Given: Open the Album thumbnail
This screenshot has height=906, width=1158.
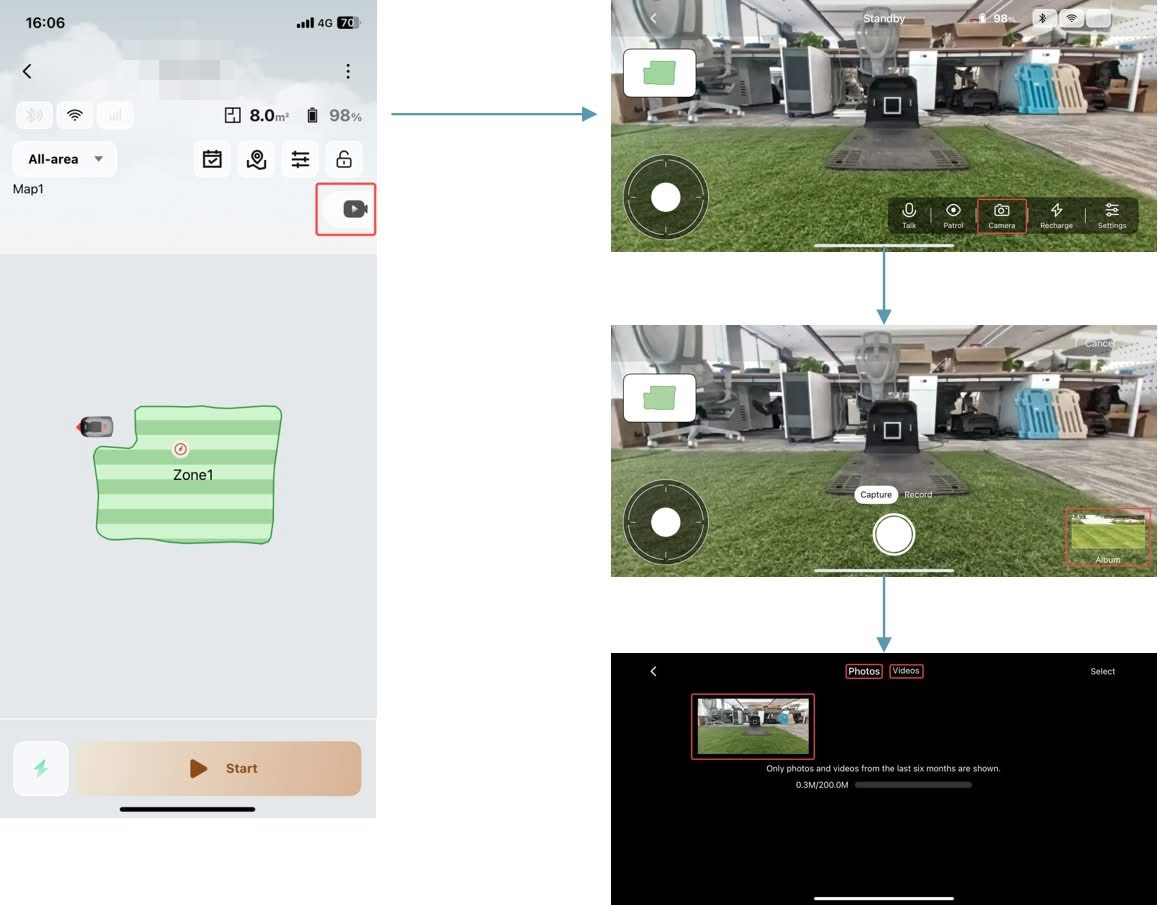Looking at the screenshot, I should pos(1108,536).
